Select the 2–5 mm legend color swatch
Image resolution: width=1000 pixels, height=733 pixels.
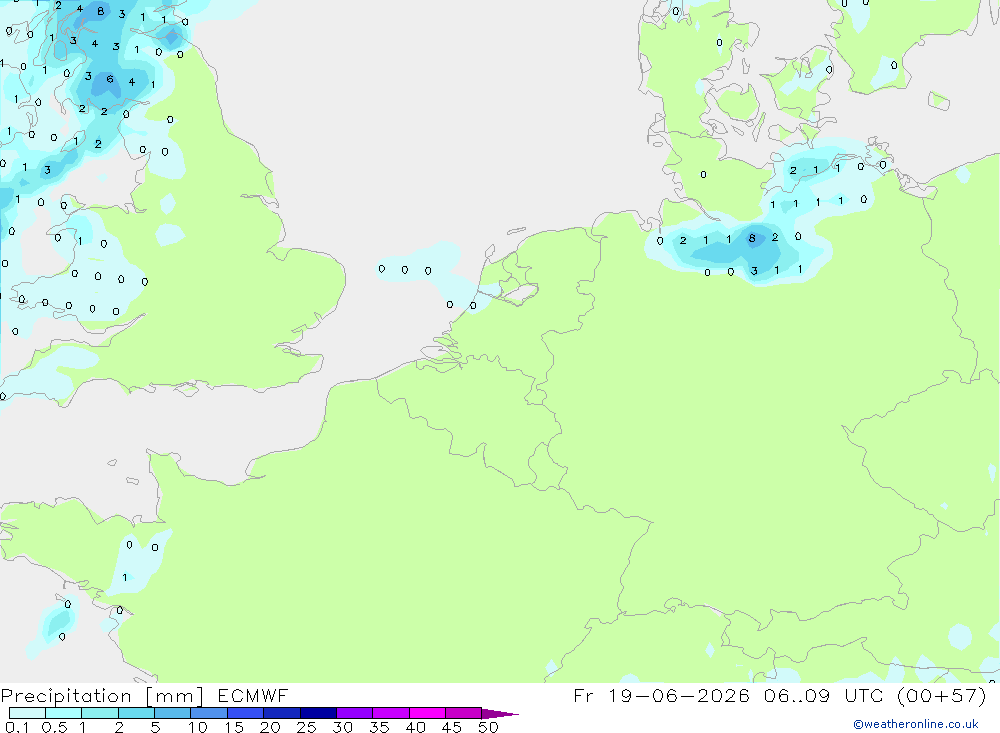tap(136, 713)
